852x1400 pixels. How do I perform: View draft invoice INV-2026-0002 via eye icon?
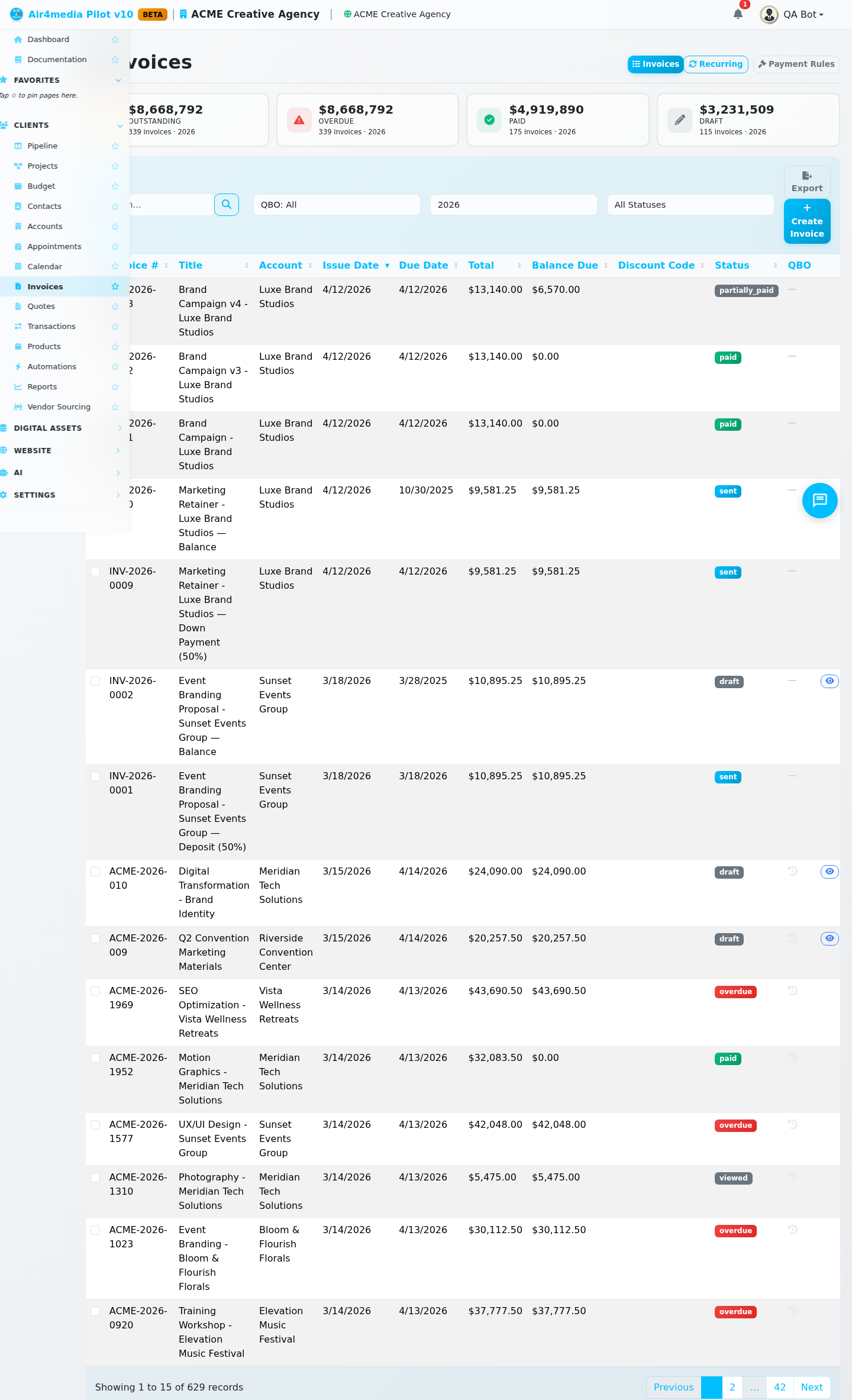[x=830, y=681]
